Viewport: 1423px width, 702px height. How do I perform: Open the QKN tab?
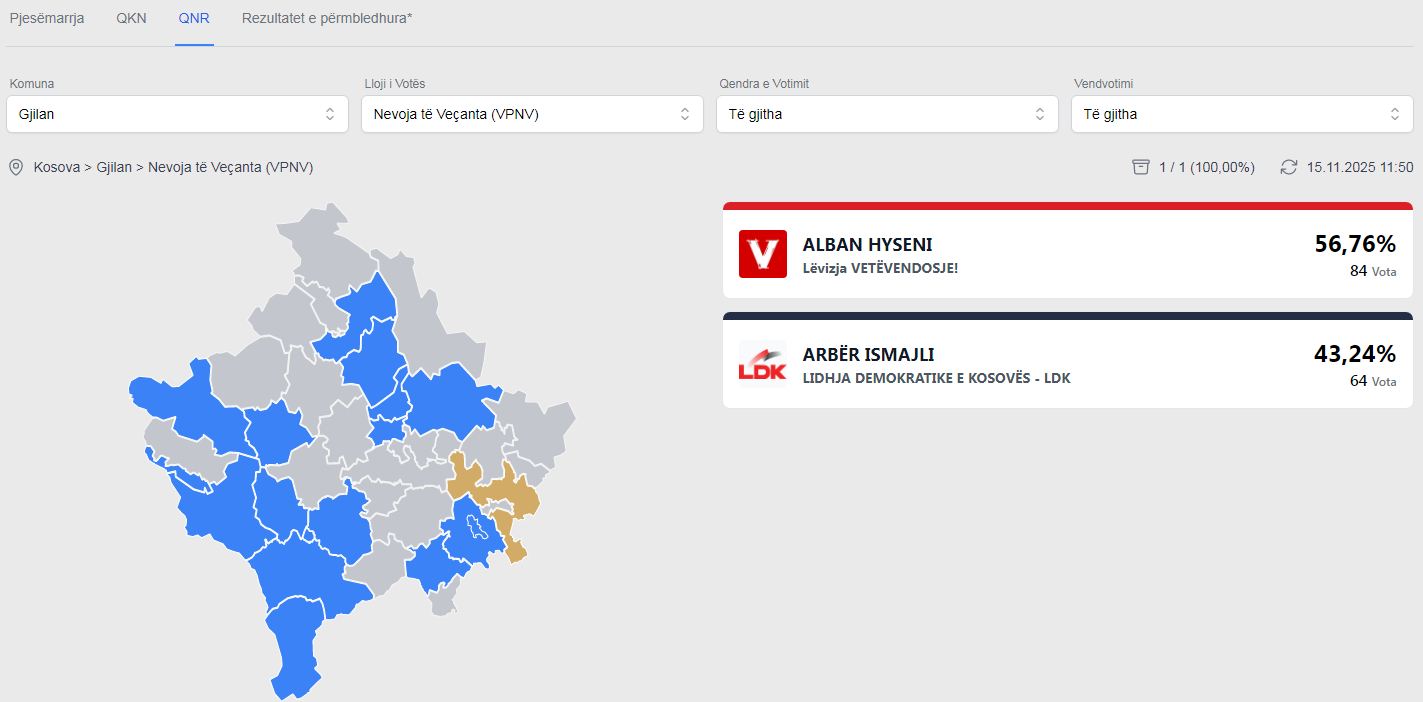coord(131,18)
